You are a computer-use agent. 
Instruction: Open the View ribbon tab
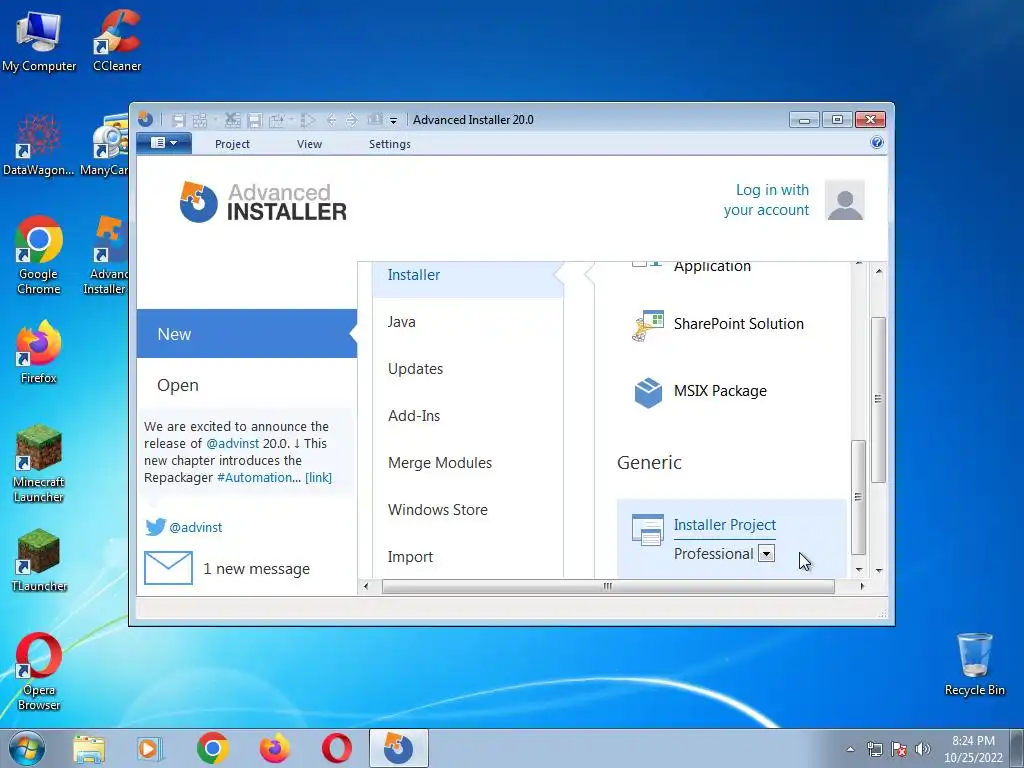[x=309, y=144]
